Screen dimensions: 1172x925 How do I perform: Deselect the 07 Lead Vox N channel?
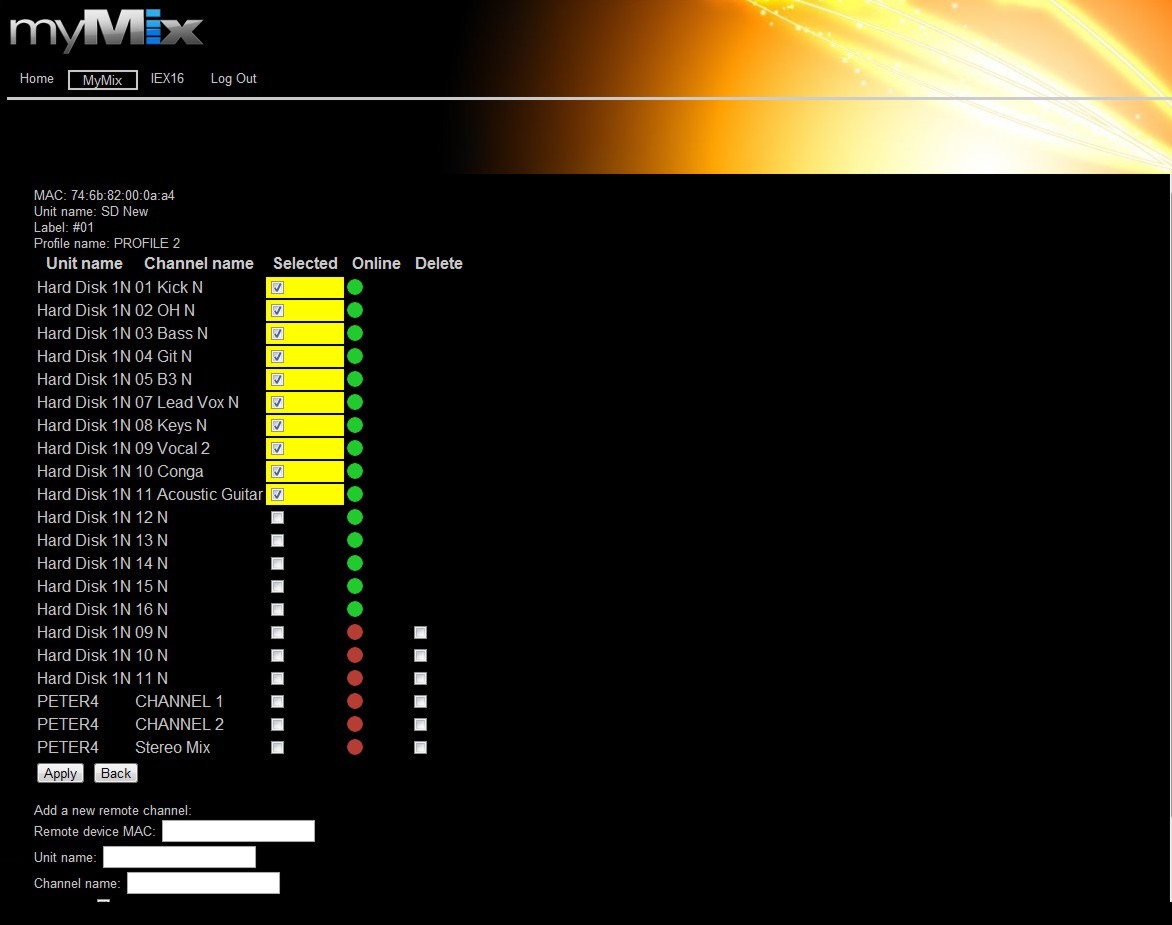coord(278,402)
